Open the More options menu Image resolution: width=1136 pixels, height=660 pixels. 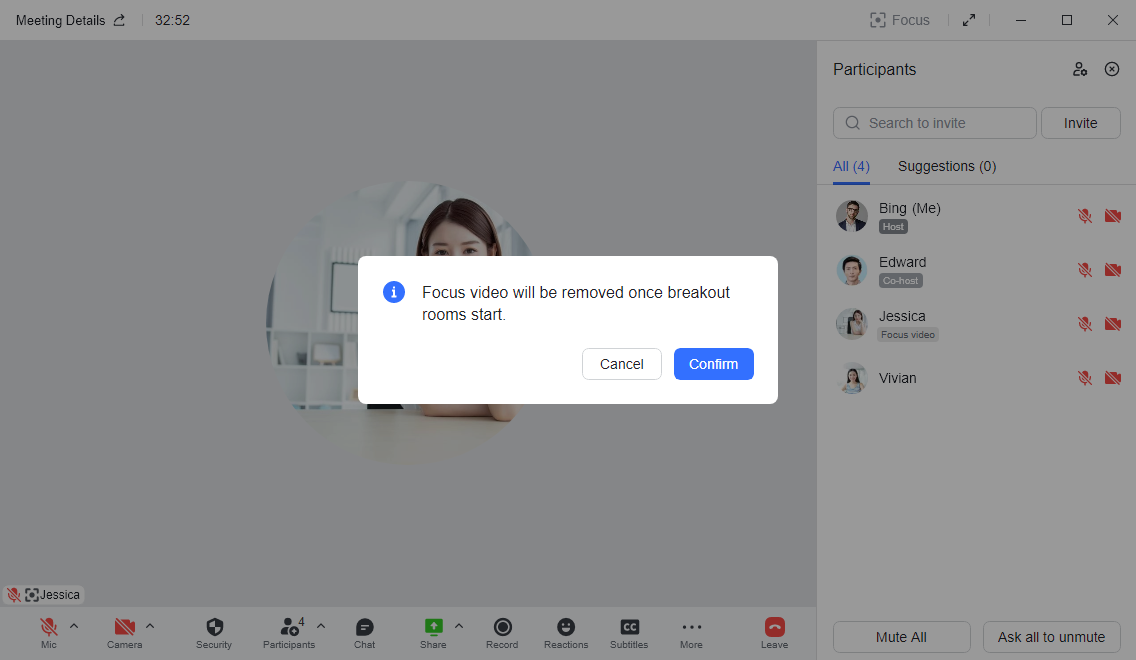[x=691, y=628]
